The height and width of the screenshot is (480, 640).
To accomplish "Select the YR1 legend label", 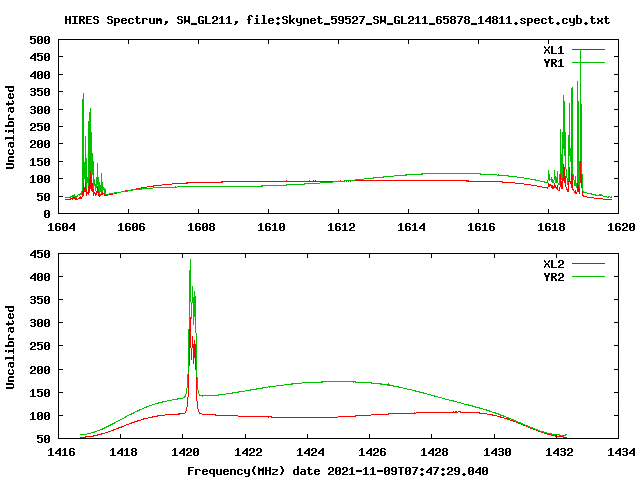I will coord(553,63).
